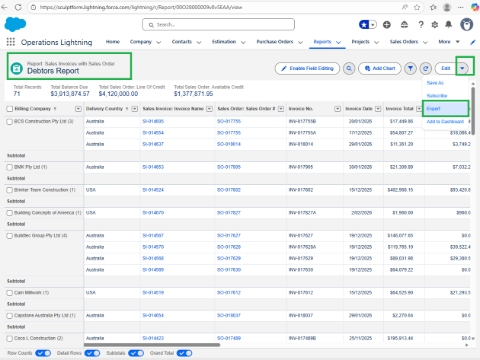Choose Export from the dropdown menu
Image resolution: width=480 pixels, height=360 pixels.
(445, 109)
